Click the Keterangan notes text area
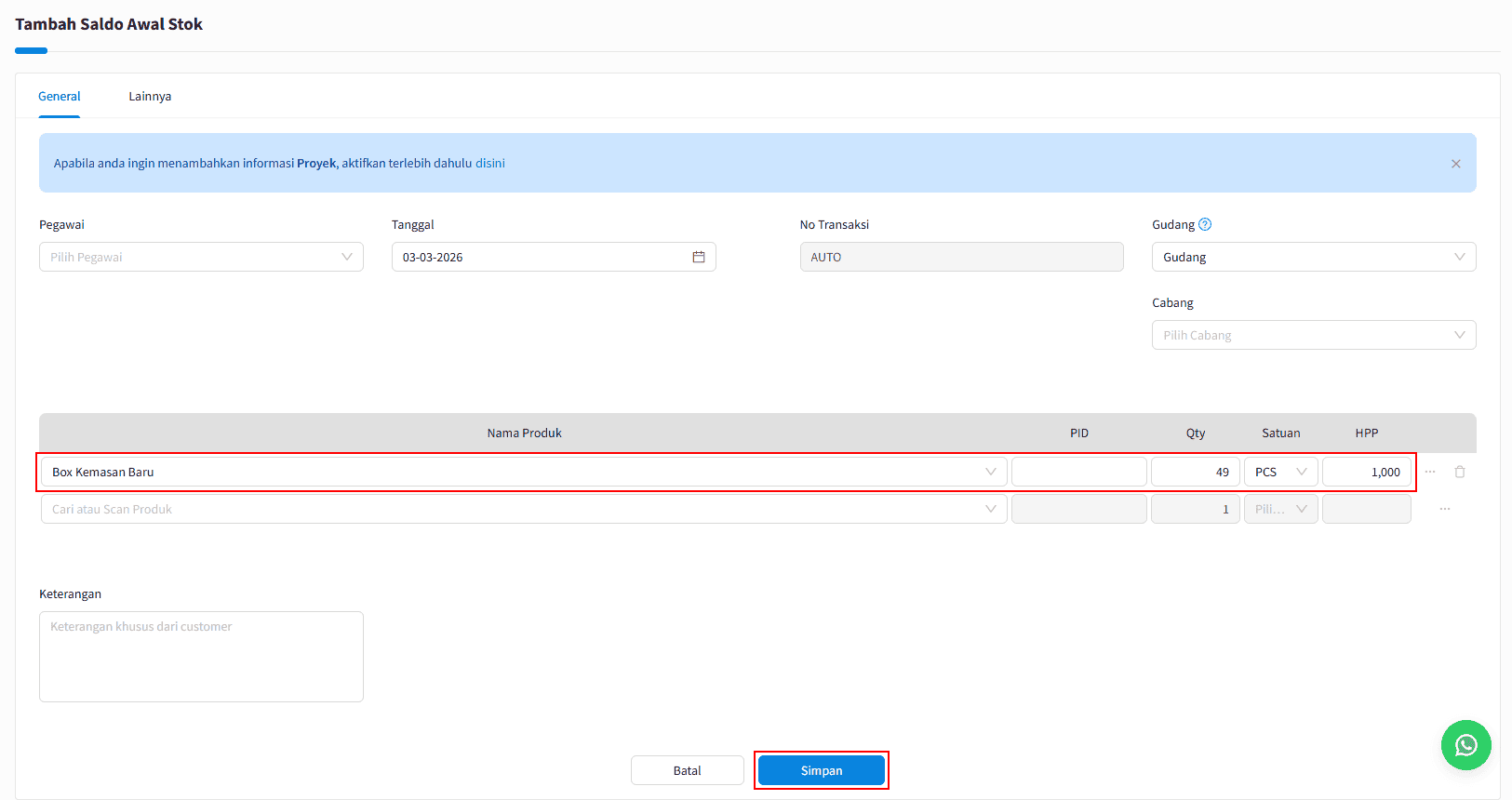1512x800 pixels. (201, 656)
